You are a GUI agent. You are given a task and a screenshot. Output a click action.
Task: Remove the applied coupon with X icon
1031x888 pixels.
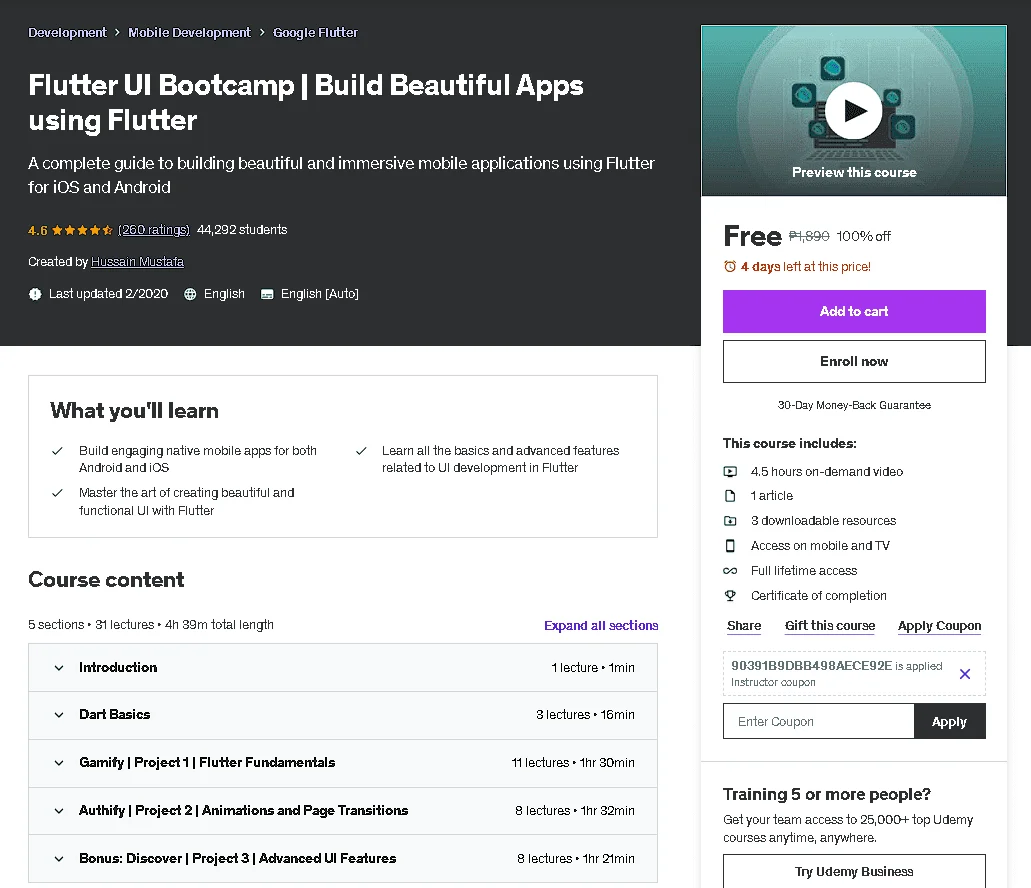click(965, 674)
